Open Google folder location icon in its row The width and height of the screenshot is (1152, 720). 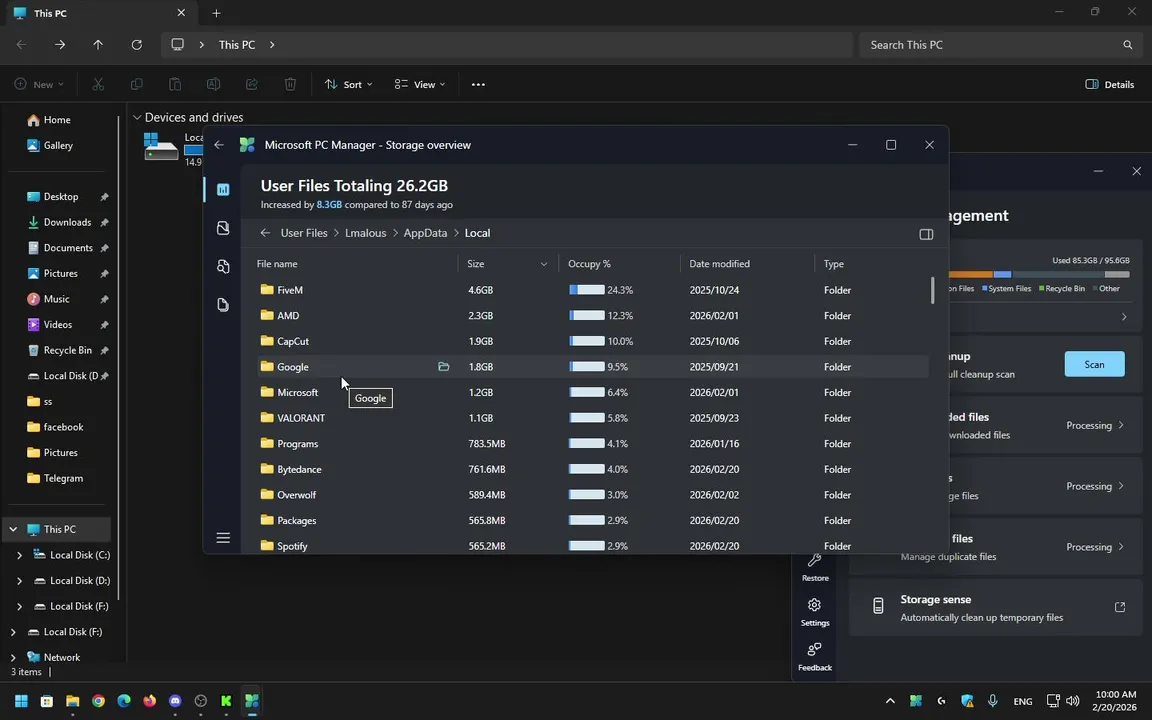point(443,367)
